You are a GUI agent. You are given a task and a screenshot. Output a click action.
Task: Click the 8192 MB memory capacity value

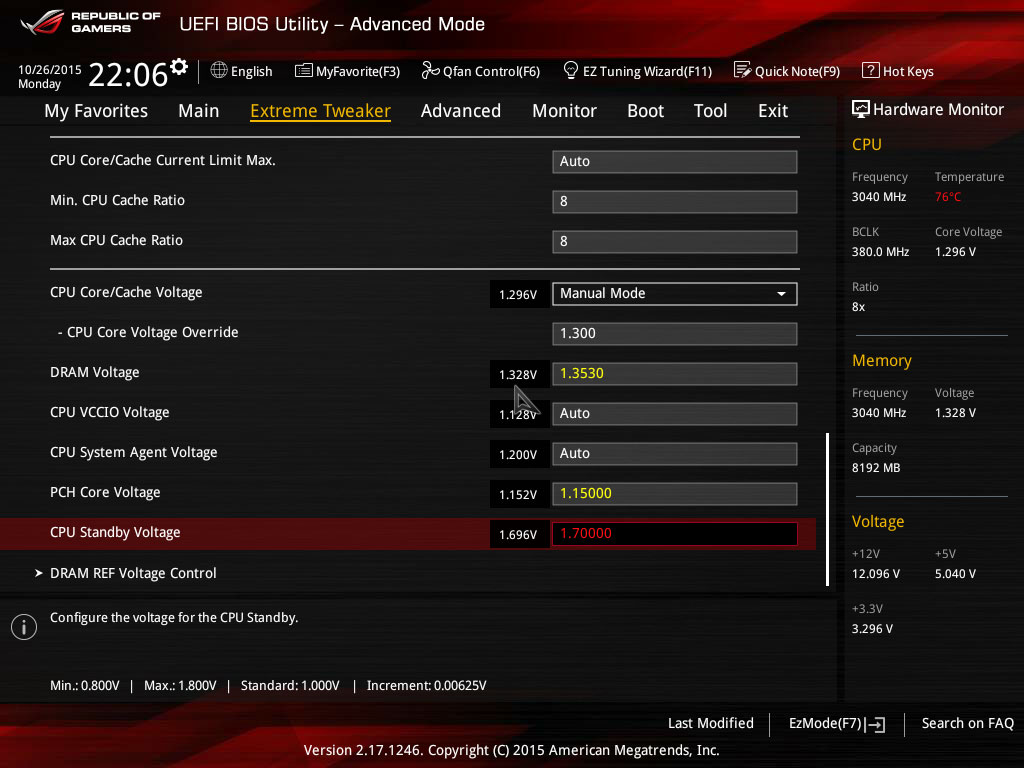[x=876, y=468]
